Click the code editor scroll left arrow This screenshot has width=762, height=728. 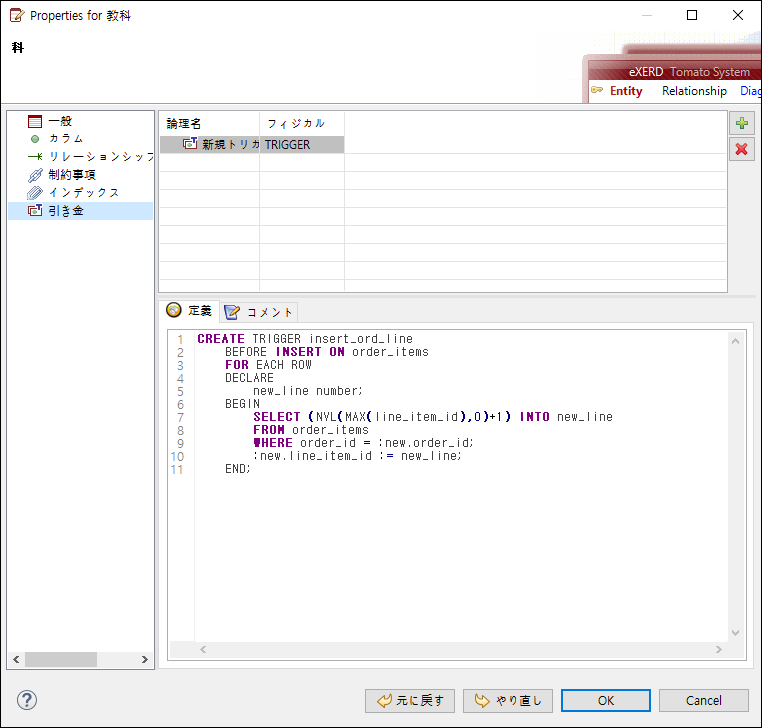203,649
